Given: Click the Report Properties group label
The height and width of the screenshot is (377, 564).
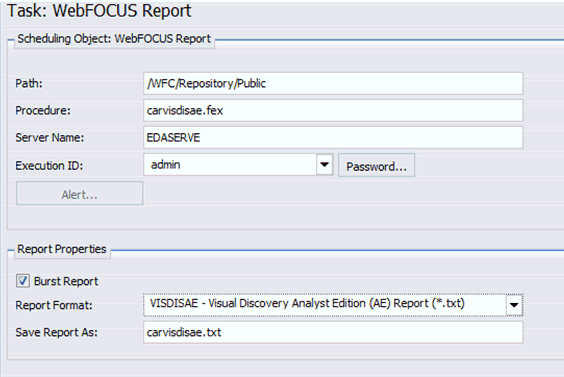Looking at the screenshot, I should 62,249.
